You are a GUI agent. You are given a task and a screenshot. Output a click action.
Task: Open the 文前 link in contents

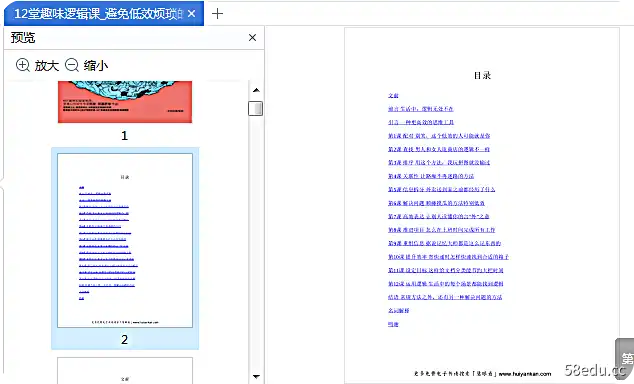pyautogui.click(x=393, y=95)
